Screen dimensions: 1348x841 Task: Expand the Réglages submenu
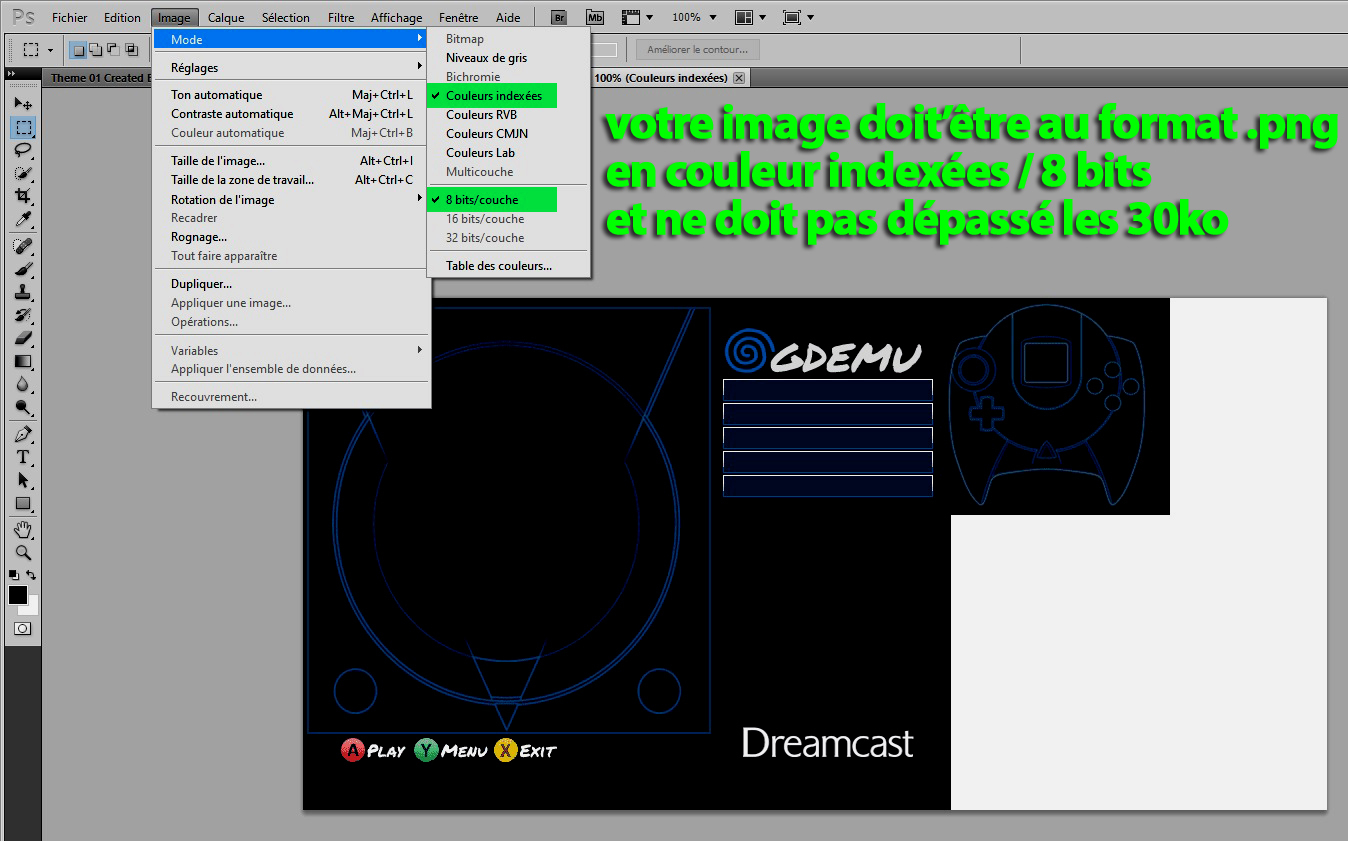(x=291, y=68)
